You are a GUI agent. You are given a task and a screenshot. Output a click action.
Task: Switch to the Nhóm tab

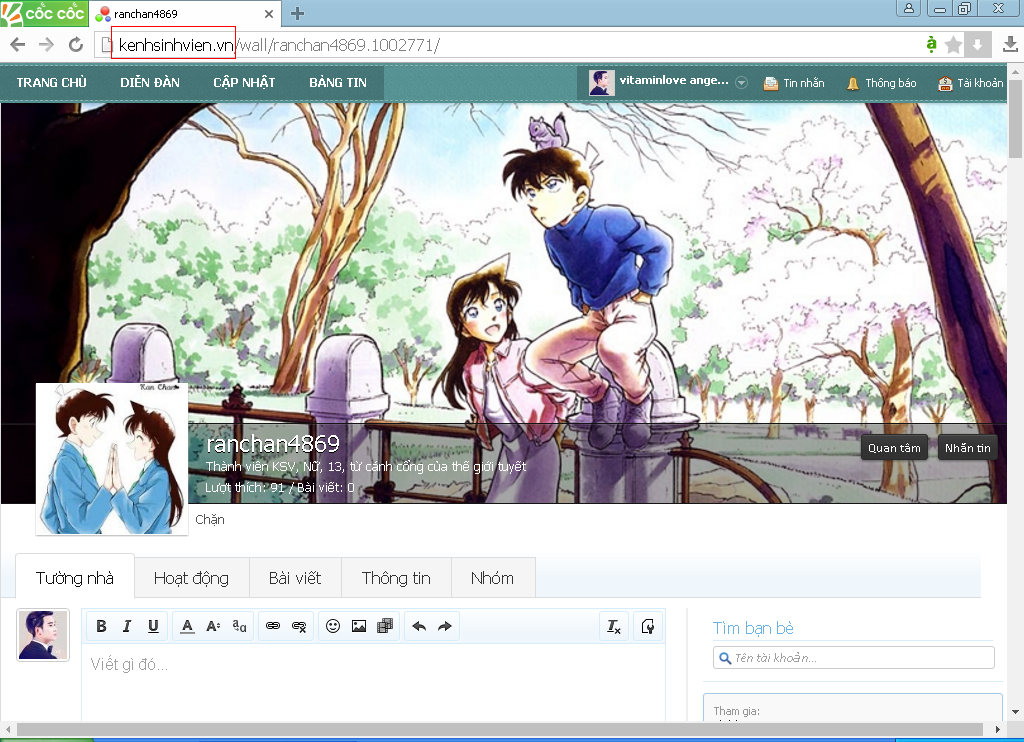pyautogui.click(x=492, y=578)
